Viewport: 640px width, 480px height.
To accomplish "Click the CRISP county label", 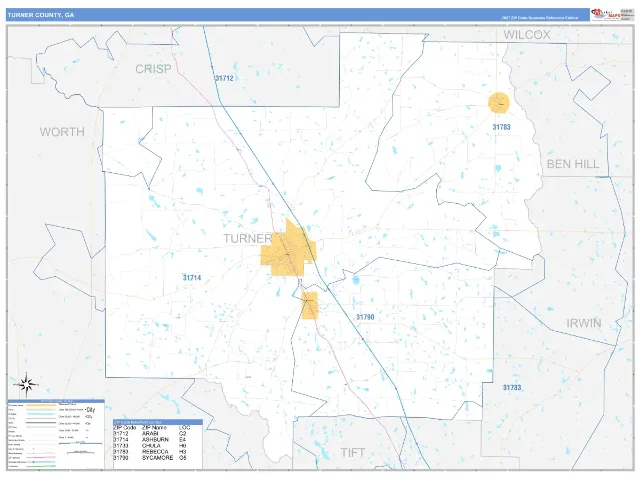I will 153,69.
